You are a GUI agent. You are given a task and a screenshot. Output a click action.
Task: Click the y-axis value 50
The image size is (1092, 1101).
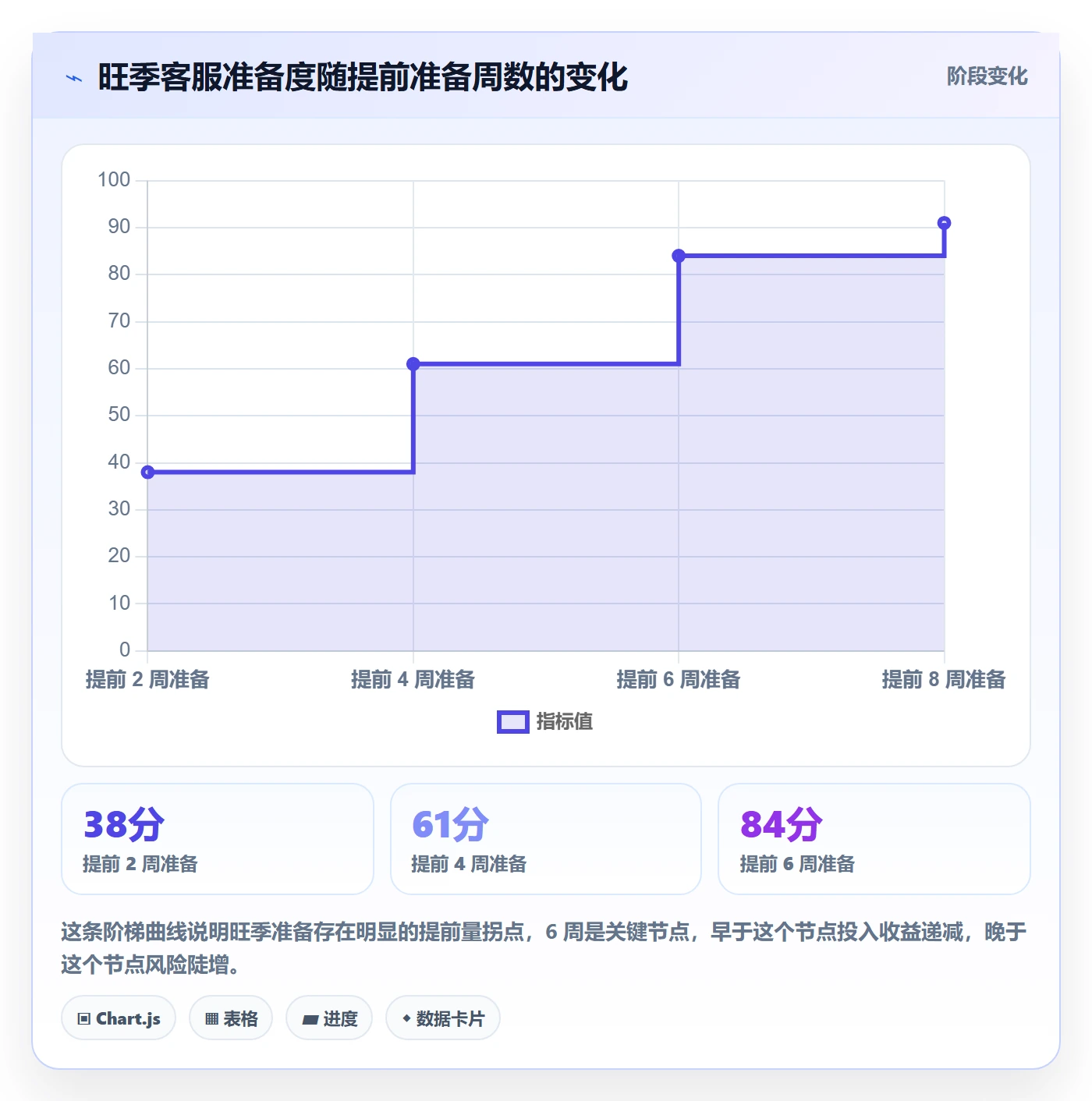tap(119, 415)
